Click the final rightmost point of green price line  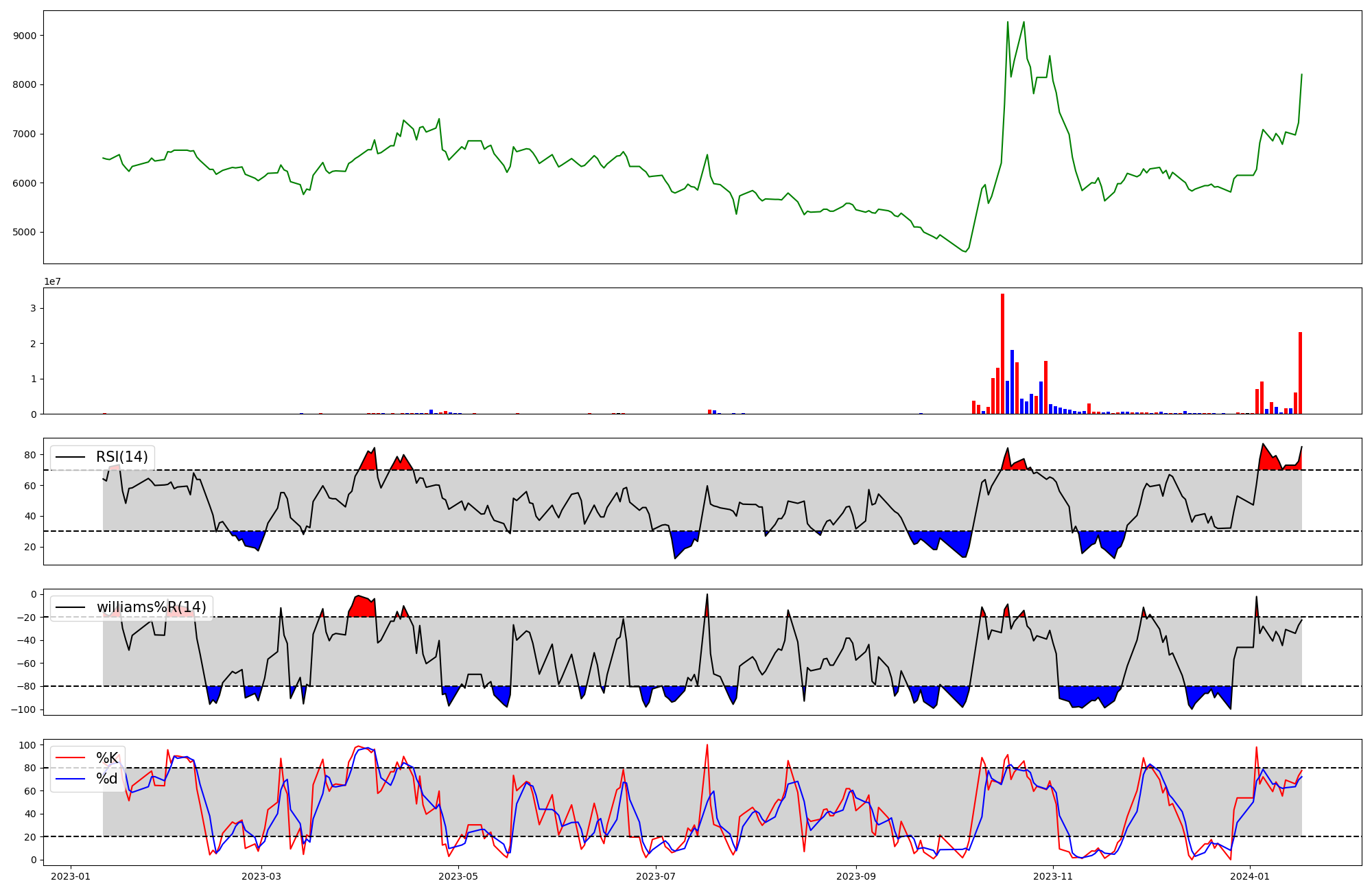pyautogui.click(x=1301, y=74)
